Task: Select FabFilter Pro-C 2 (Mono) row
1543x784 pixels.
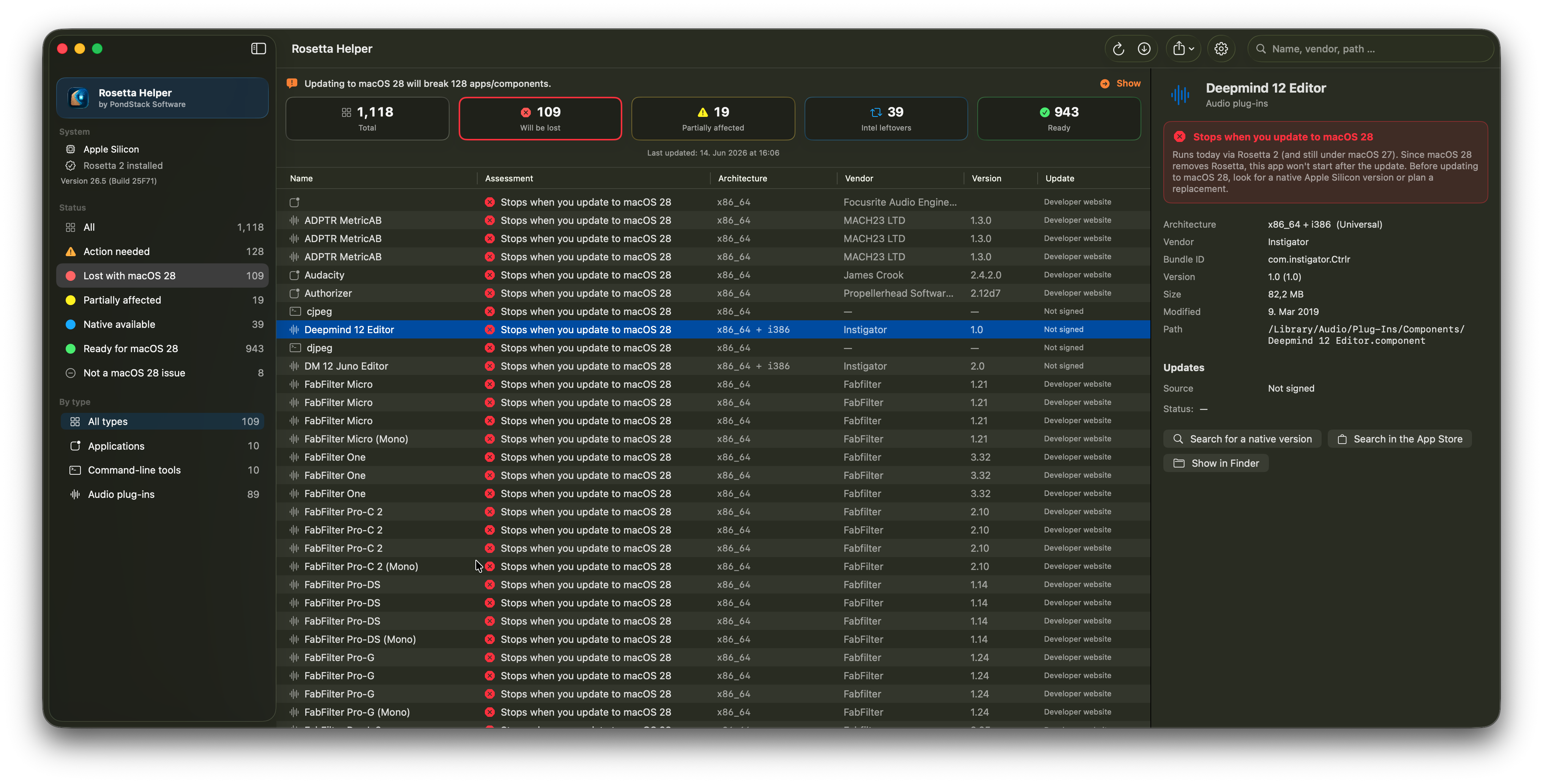Action: [713, 566]
